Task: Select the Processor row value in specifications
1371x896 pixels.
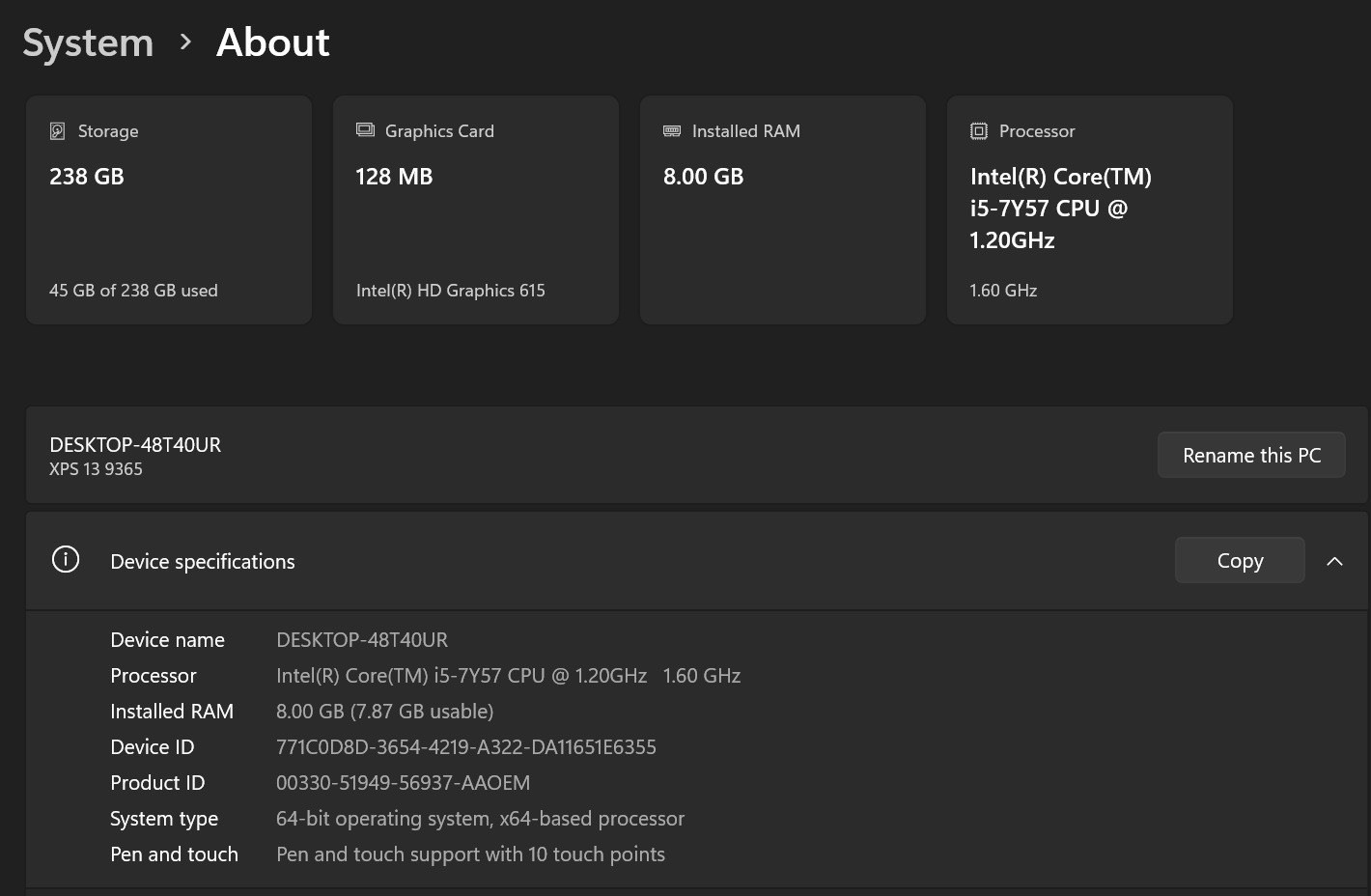Action: pos(509,676)
